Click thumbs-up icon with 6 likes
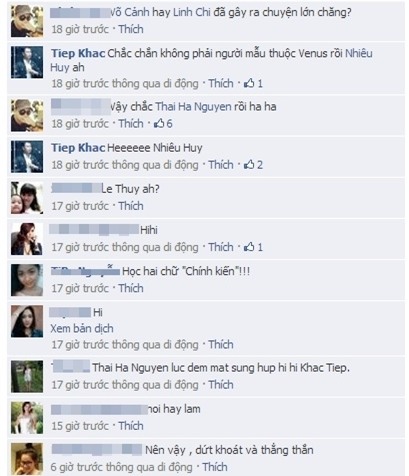 [x=159, y=123]
